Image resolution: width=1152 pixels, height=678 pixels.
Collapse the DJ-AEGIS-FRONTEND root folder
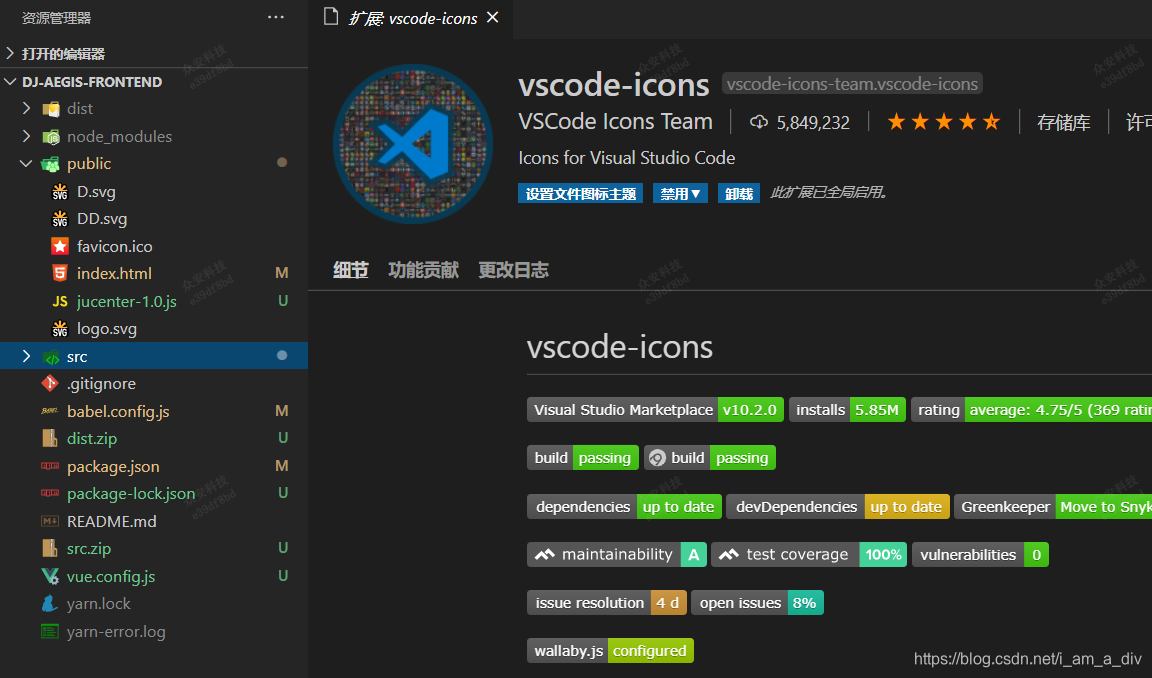click(x=10, y=82)
